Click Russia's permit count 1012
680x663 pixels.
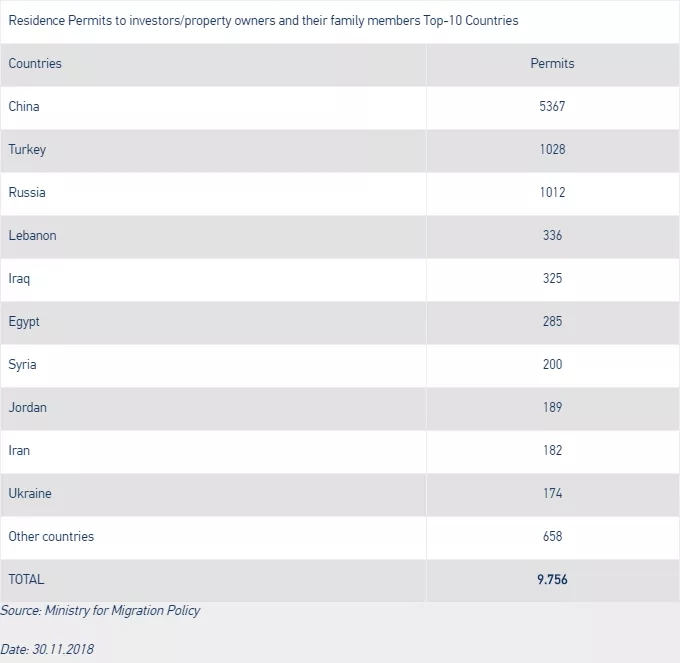[552, 192]
